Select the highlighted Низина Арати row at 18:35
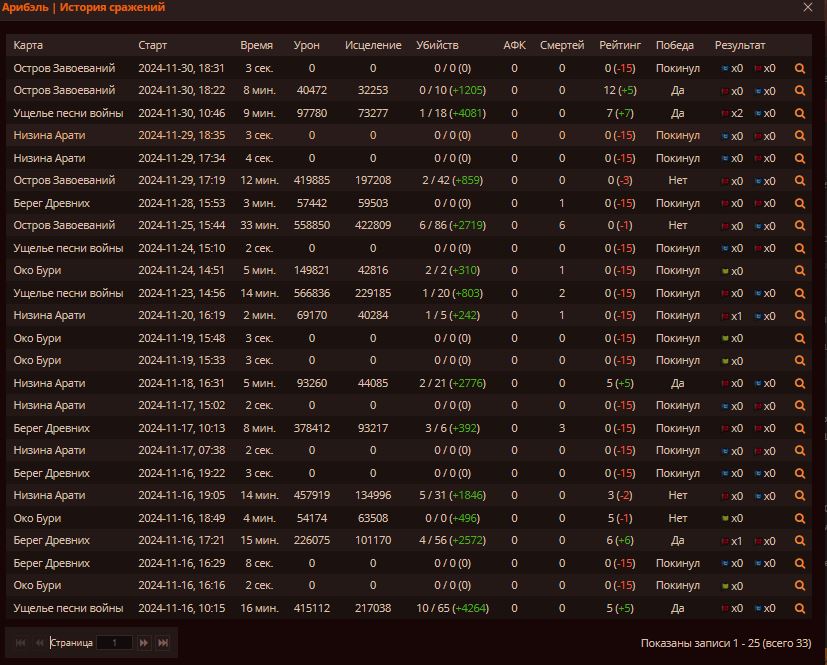The height and width of the screenshot is (665, 827). click(409, 136)
